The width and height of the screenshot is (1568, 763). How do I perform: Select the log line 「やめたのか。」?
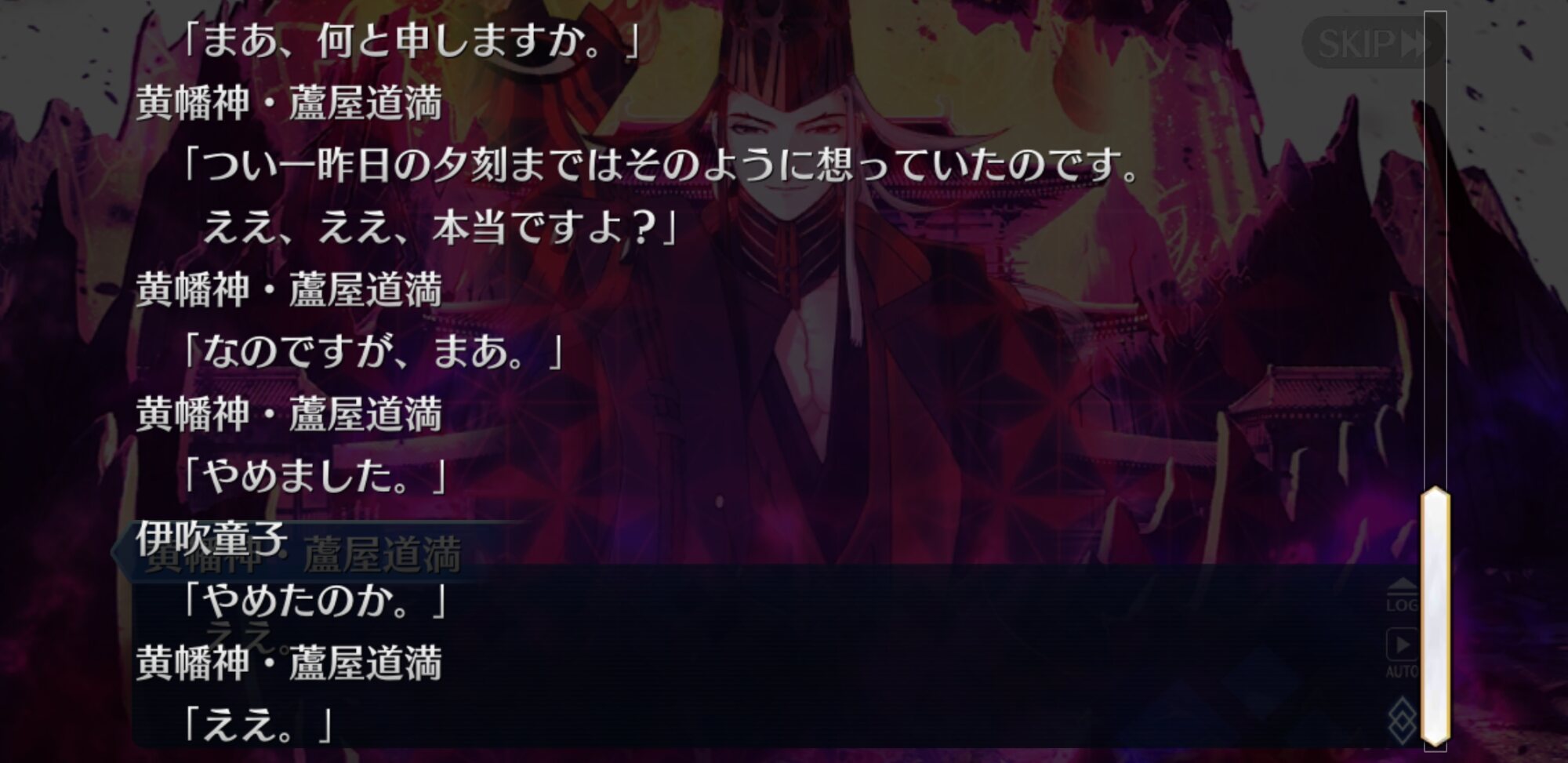click(314, 601)
